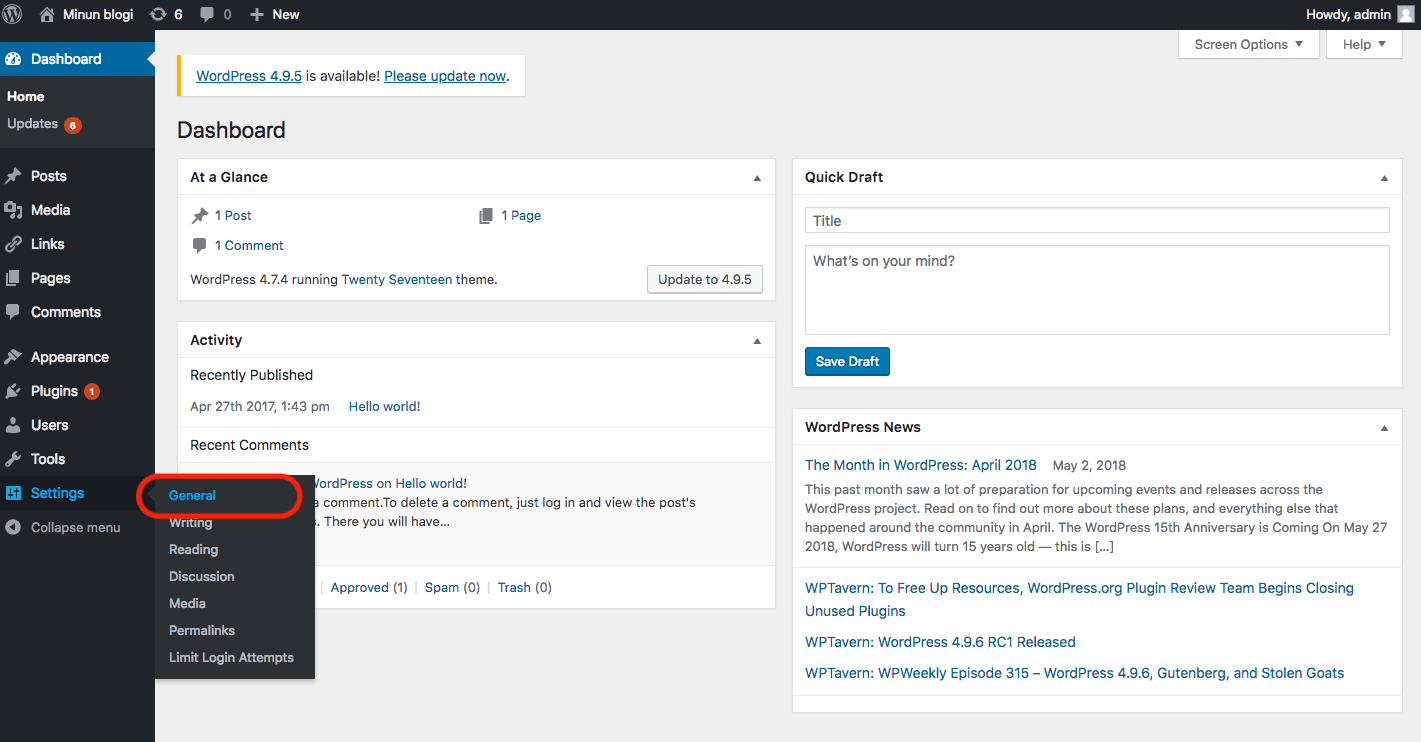This screenshot has height=742, width=1421.
Task: Open Media in the Settings flyout
Action: [x=187, y=603]
